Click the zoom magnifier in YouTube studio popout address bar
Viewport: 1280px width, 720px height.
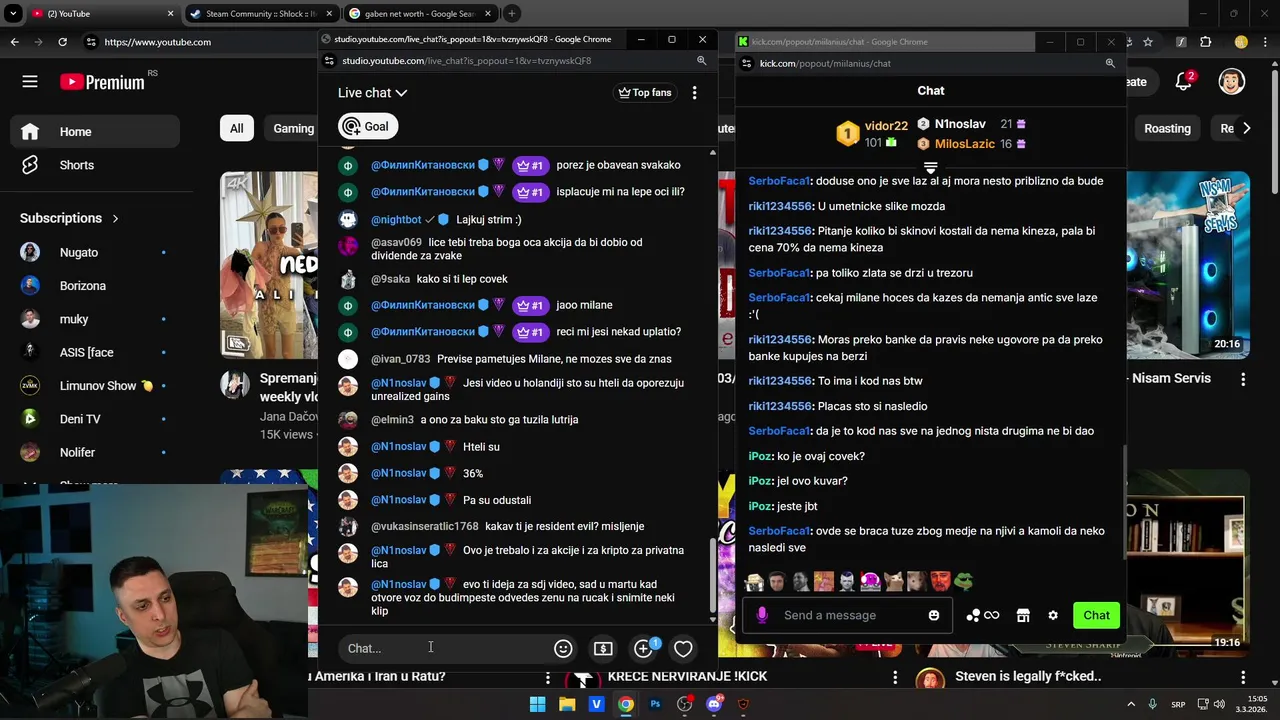coord(702,61)
